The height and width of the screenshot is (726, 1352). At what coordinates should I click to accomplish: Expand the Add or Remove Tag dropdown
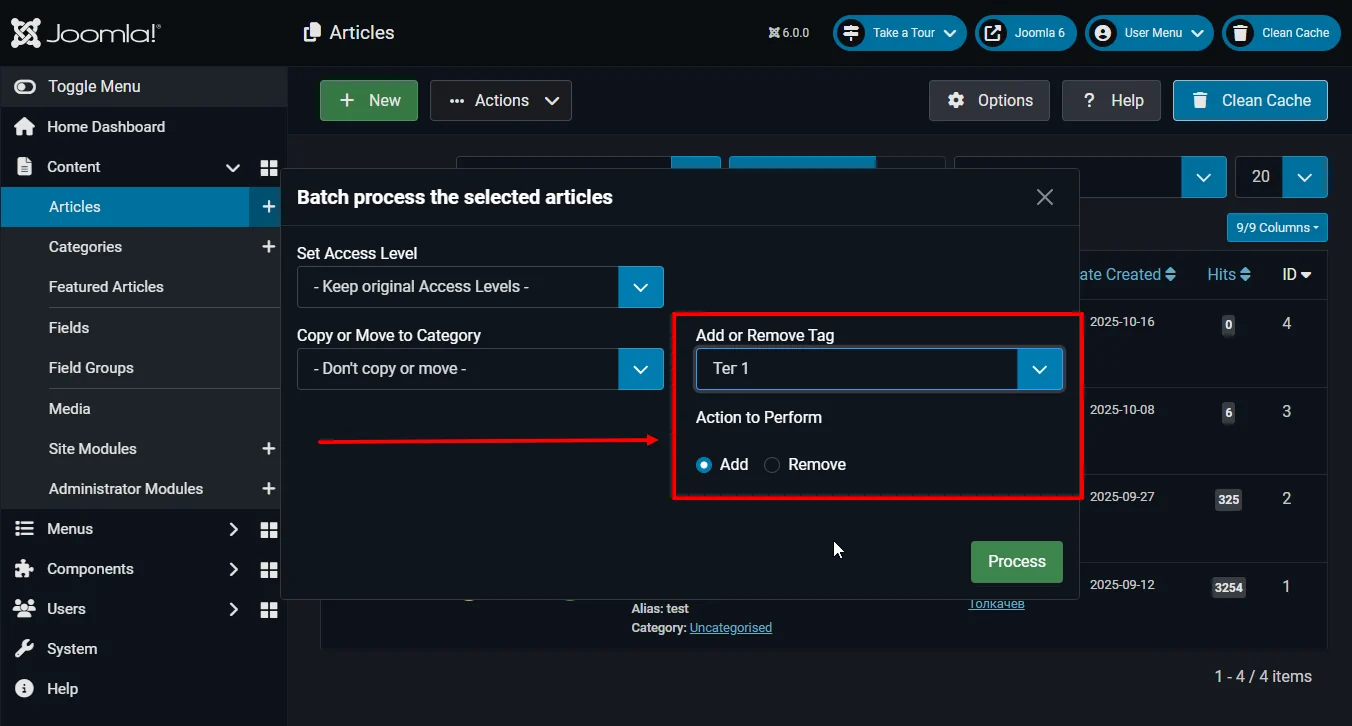pos(1039,369)
